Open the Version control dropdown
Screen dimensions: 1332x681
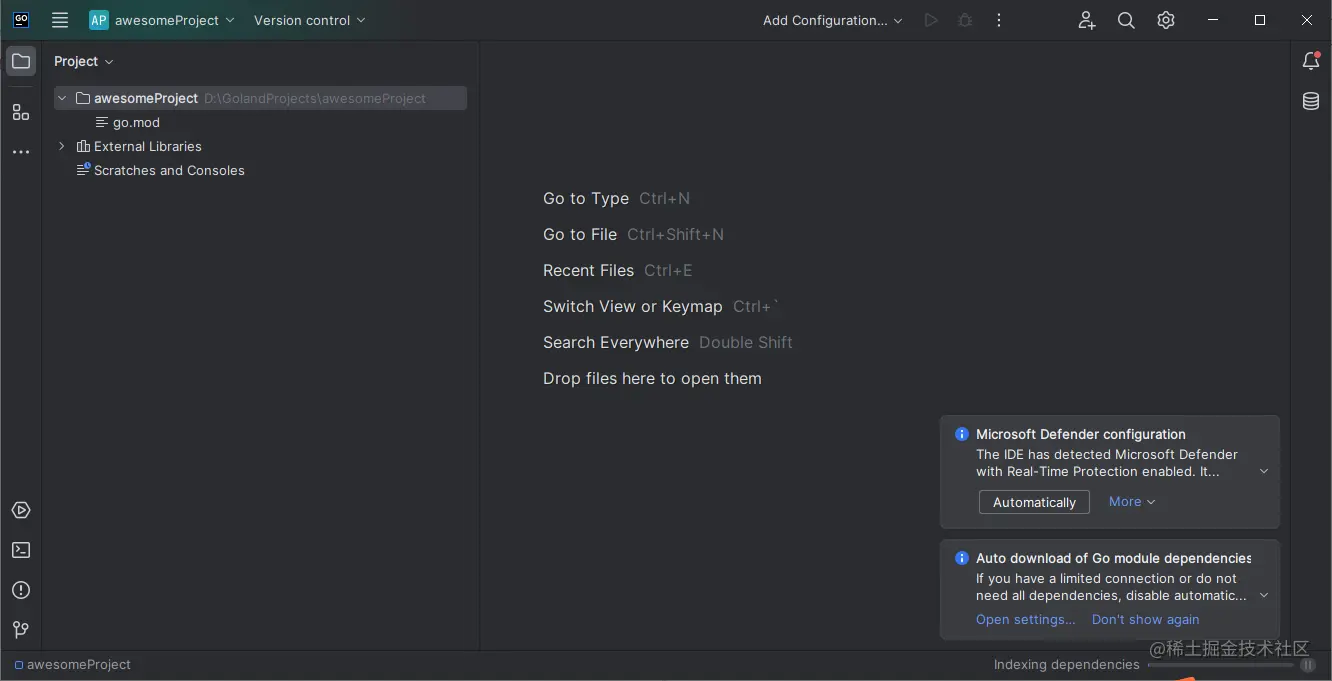[x=310, y=20]
